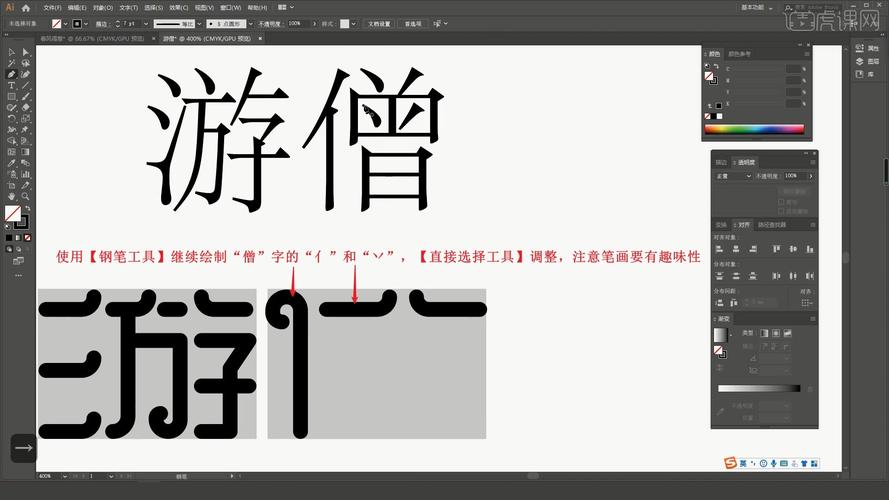889x500 pixels.
Task: Open the 文字(T) menu
Action: pos(128,8)
